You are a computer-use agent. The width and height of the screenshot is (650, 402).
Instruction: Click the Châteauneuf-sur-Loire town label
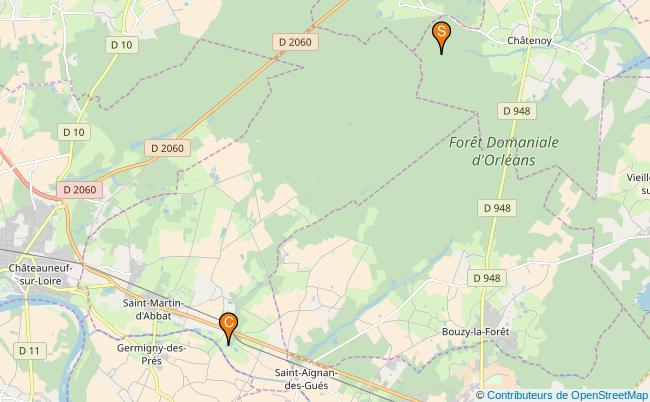[x=40, y=274]
